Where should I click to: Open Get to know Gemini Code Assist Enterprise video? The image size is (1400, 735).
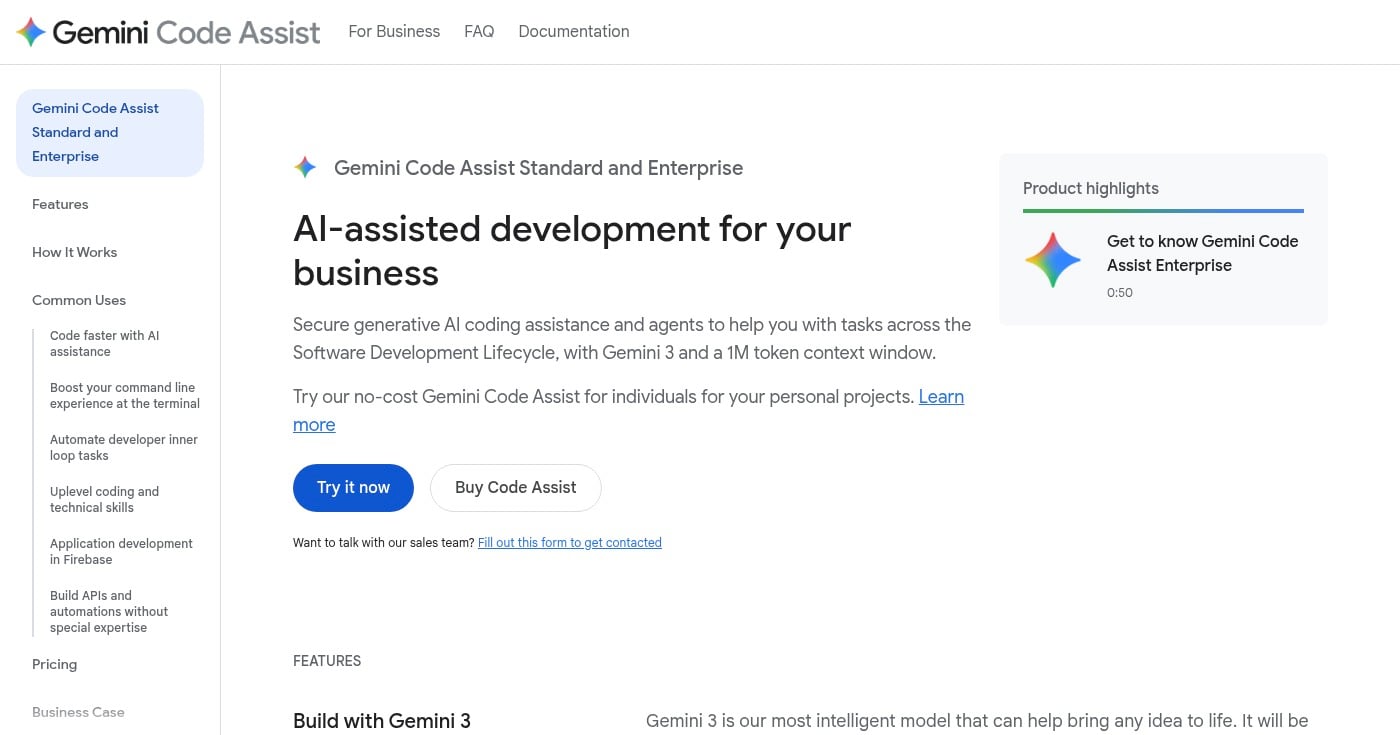[x=1202, y=253]
